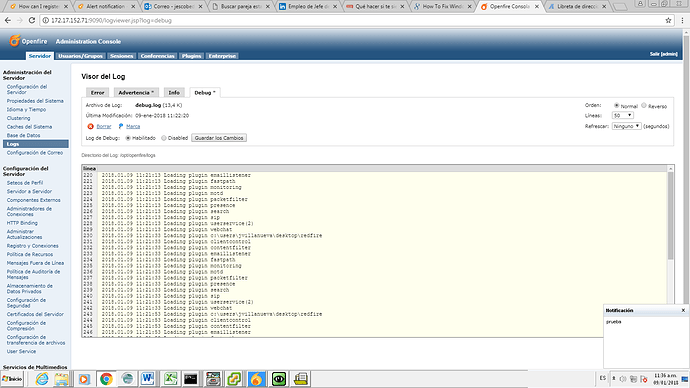The height and width of the screenshot is (388, 690).
Task: Open Base de Datos sidebar link
Action: click(23, 135)
